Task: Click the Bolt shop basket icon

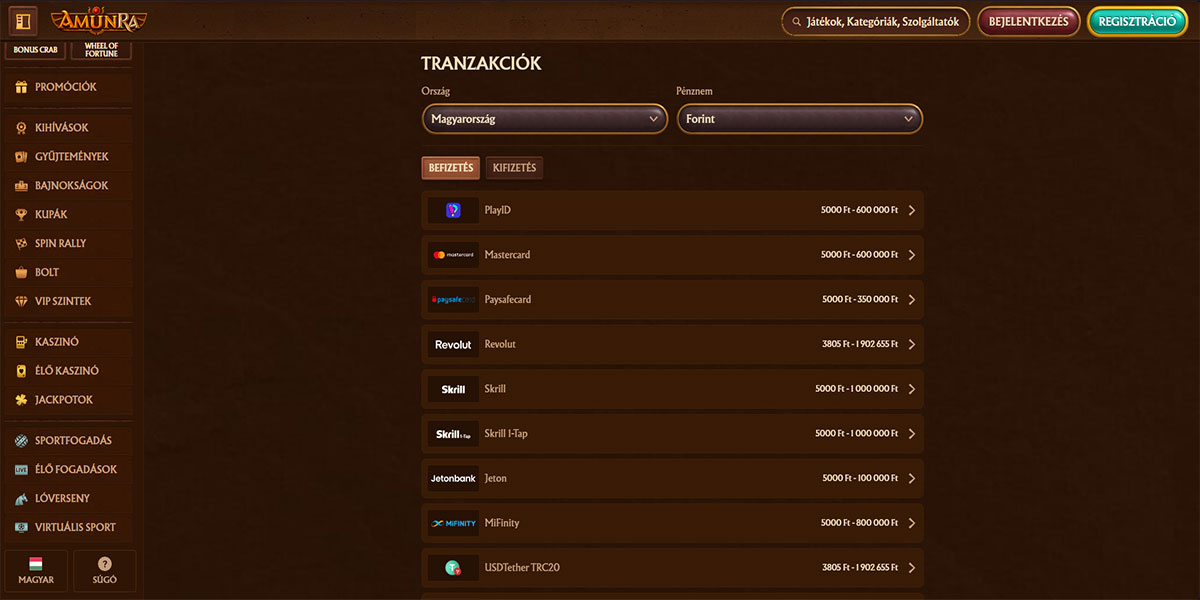Action: click(21, 272)
